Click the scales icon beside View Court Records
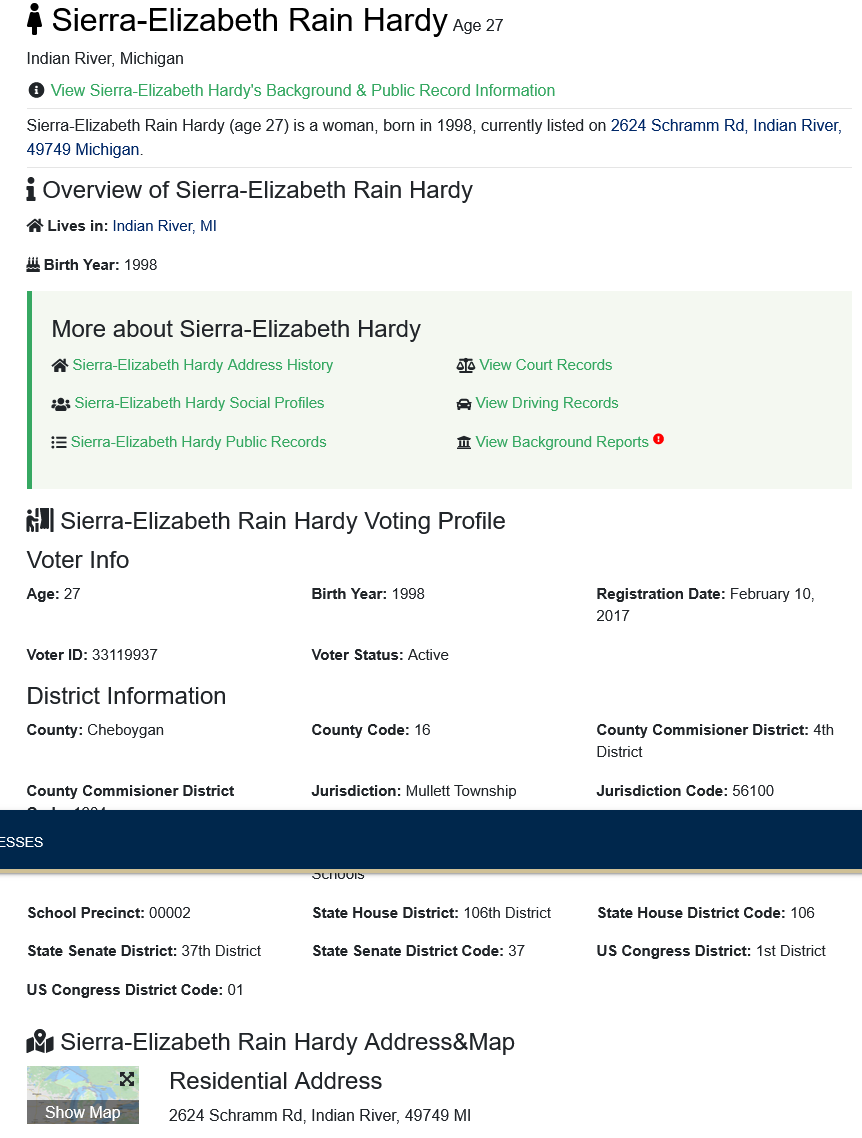 pyautogui.click(x=465, y=365)
